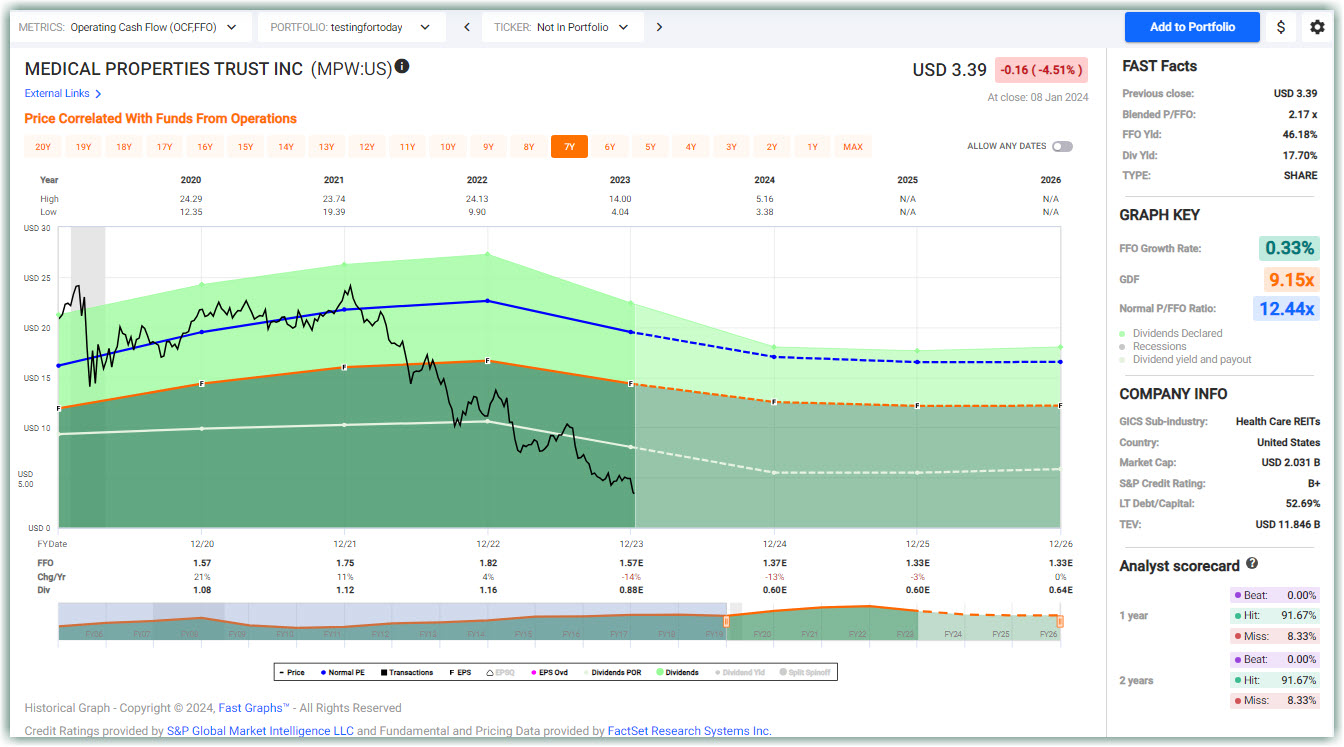This screenshot has width=1344, height=747.
Task: Go to previous ticker with left arrow
Action: [467, 27]
